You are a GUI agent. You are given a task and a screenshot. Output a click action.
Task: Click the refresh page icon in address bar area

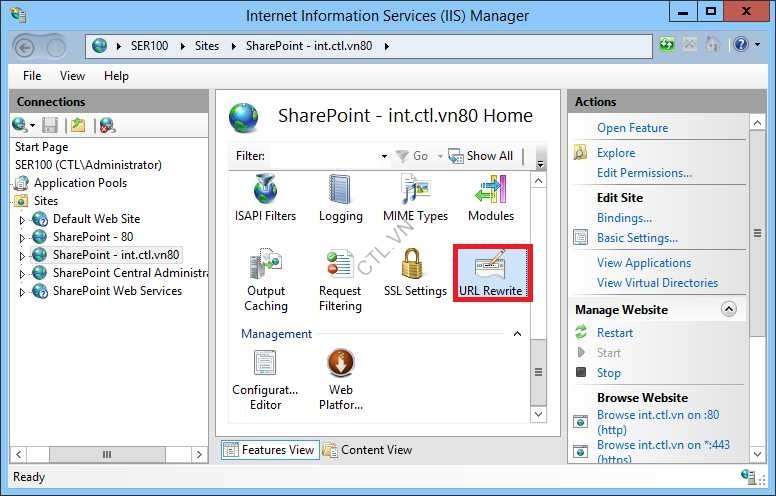point(667,45)
